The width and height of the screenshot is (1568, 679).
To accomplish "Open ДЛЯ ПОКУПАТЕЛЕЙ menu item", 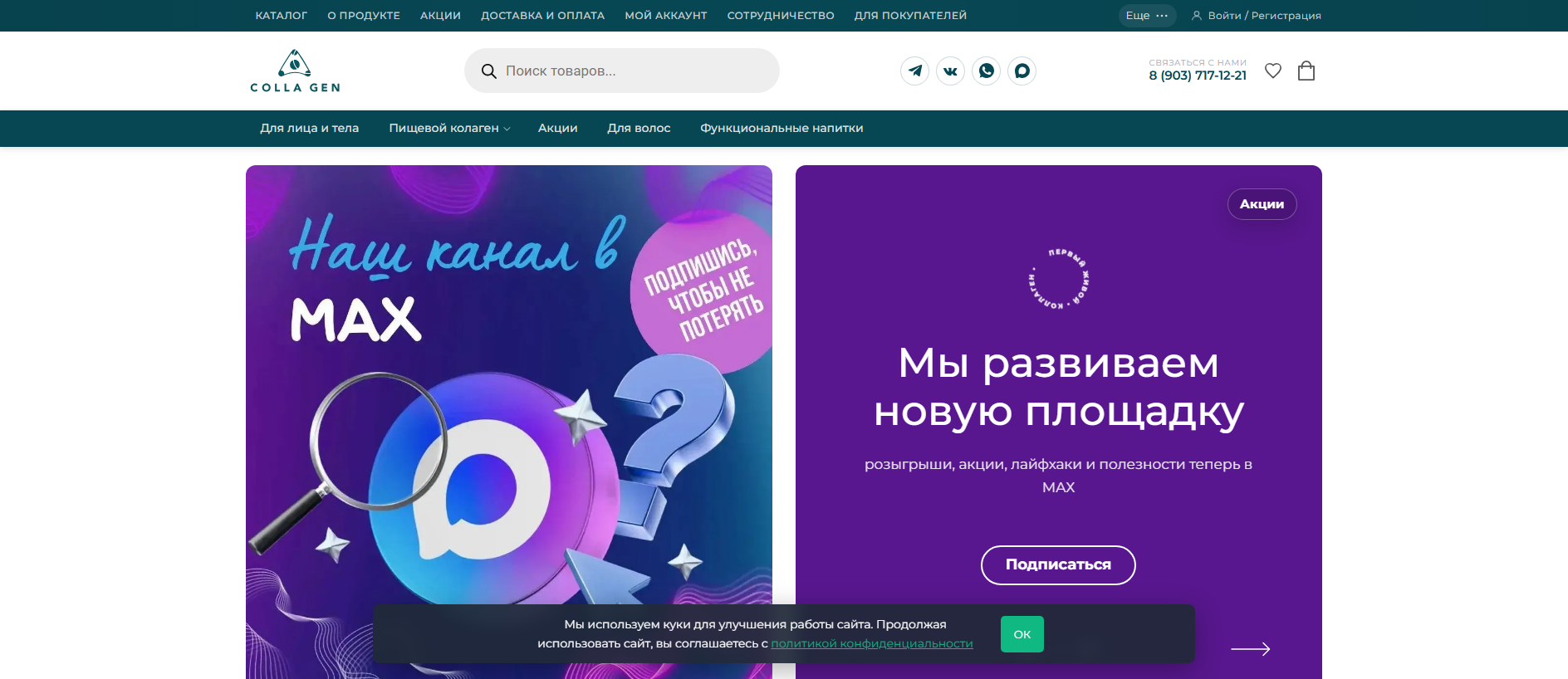I will tap(910, 16).
